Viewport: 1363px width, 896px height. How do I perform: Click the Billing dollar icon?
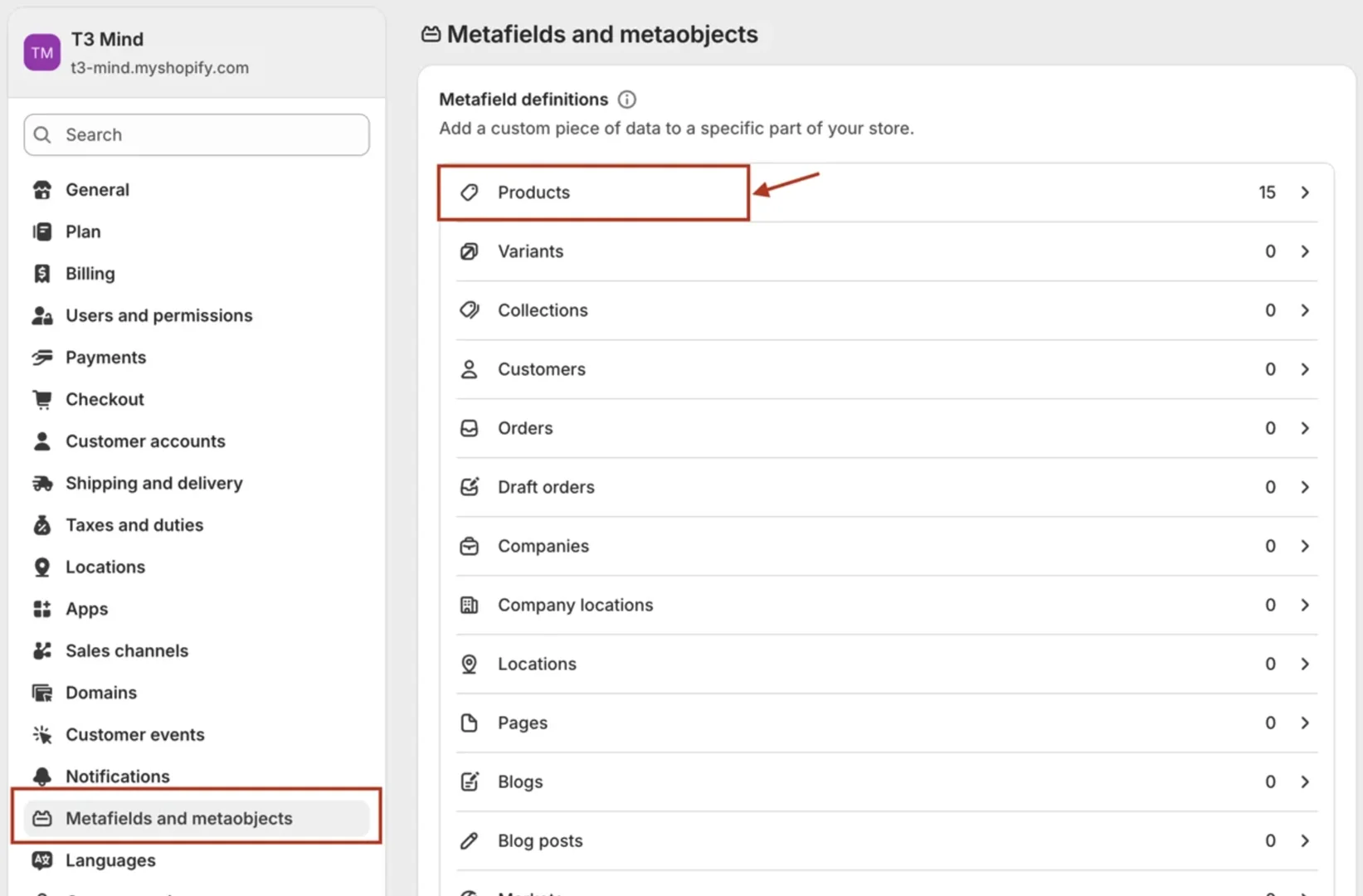42,274
